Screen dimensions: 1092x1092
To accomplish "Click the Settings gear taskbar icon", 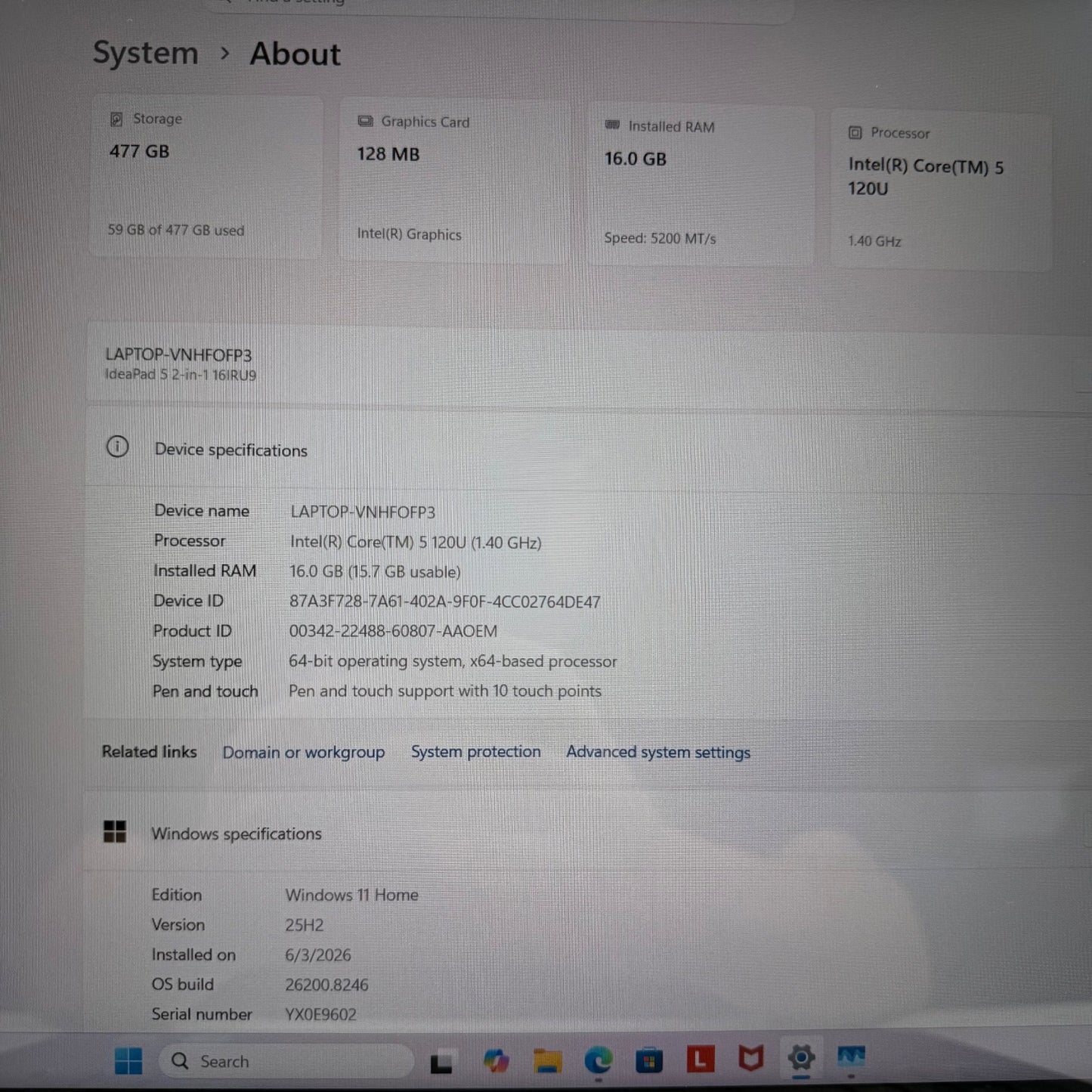I will coord(801,1057).
